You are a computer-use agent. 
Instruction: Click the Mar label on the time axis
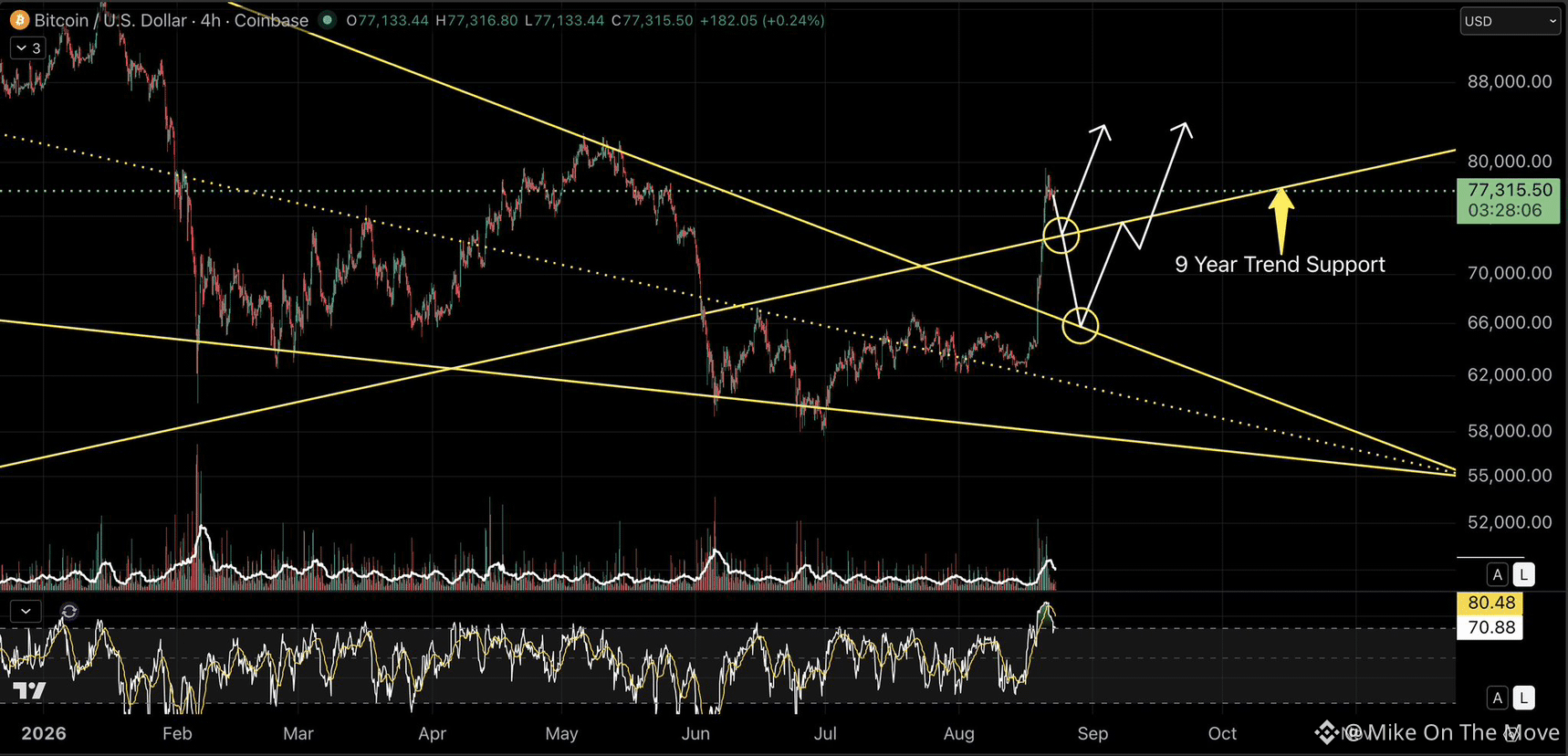[298, 733]
